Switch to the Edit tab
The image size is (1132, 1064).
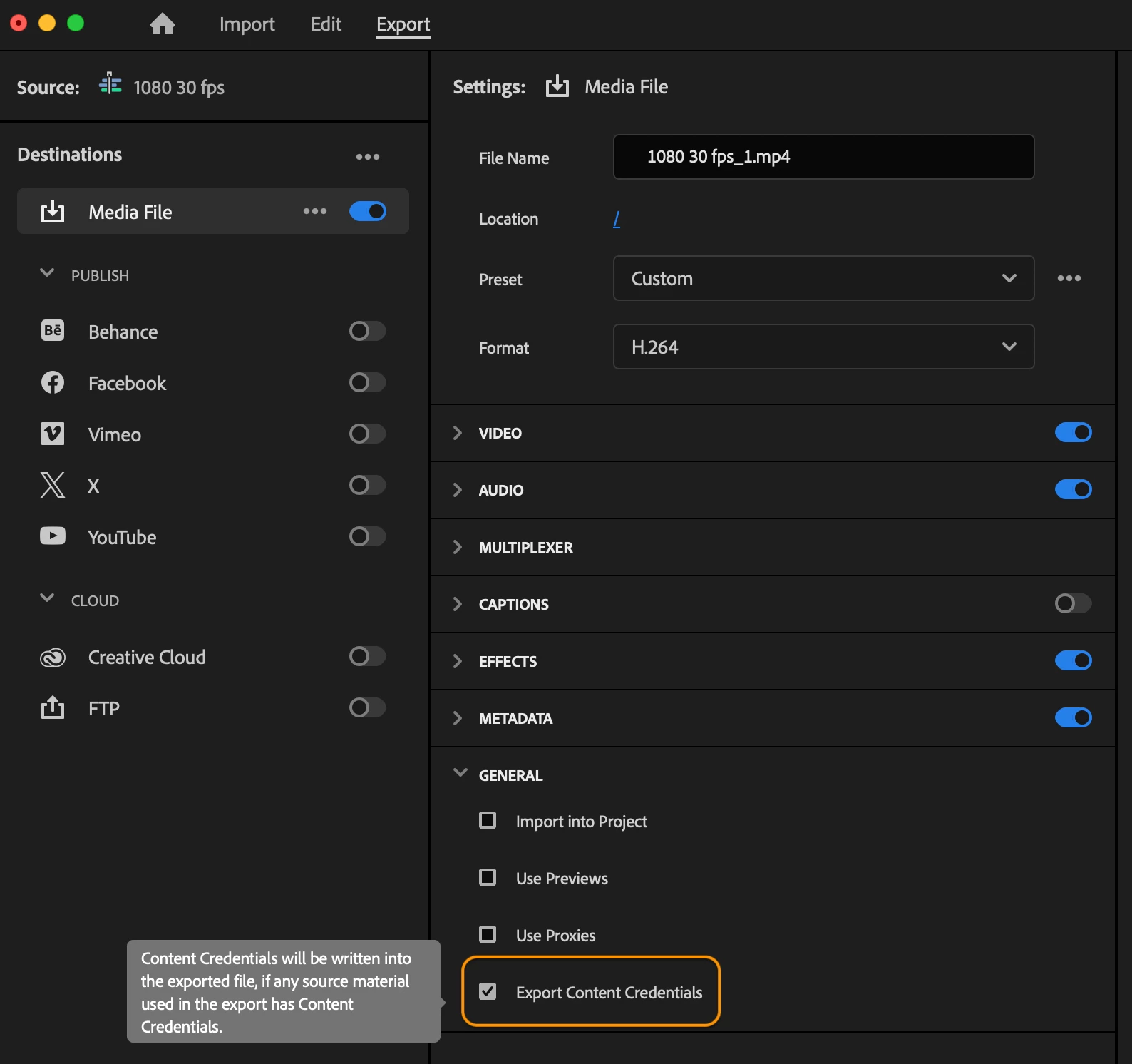[326, 24]
